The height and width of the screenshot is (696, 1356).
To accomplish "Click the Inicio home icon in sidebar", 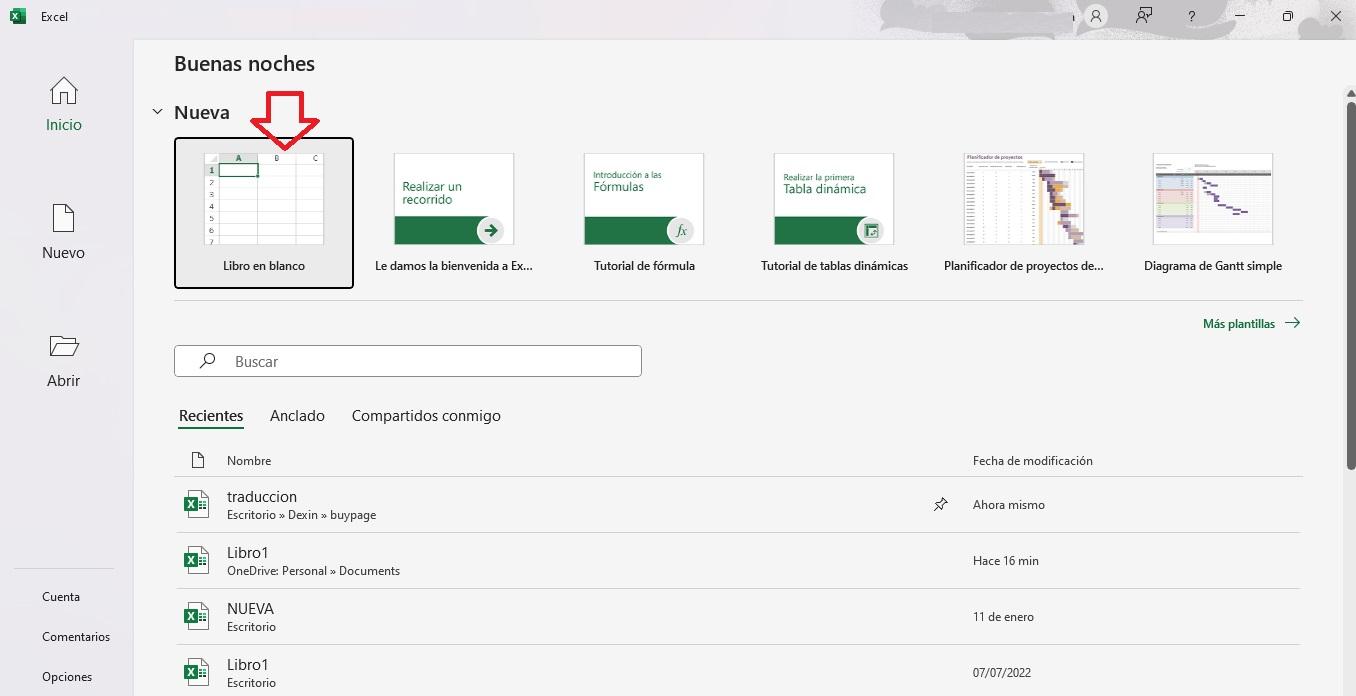I will (x=63, y=92).
